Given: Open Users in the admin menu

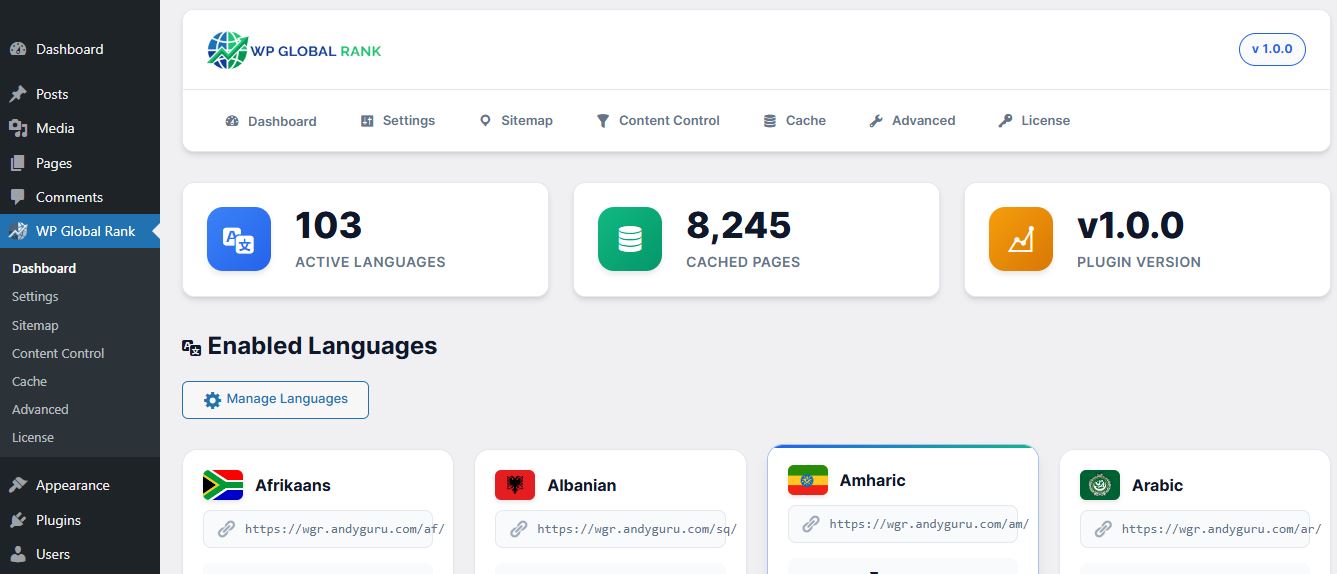Looking at the screenshot, I should click(80, 554).
